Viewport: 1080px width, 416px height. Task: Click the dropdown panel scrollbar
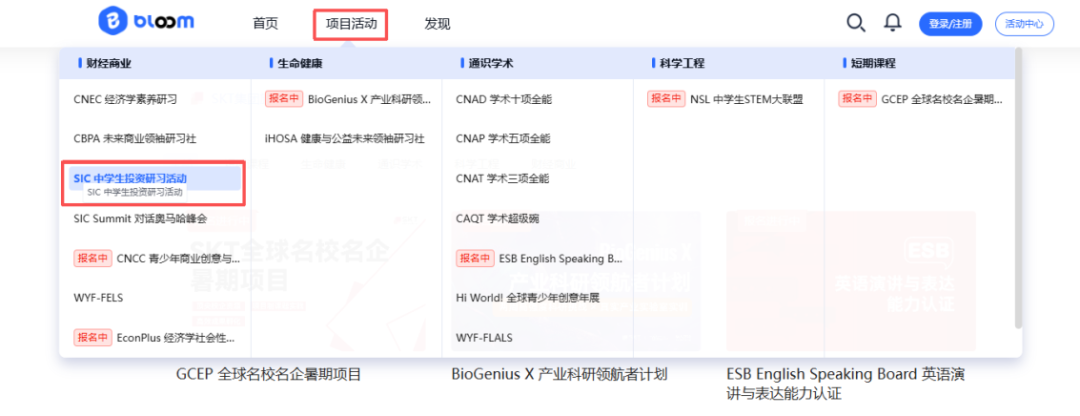(1018, 190)
